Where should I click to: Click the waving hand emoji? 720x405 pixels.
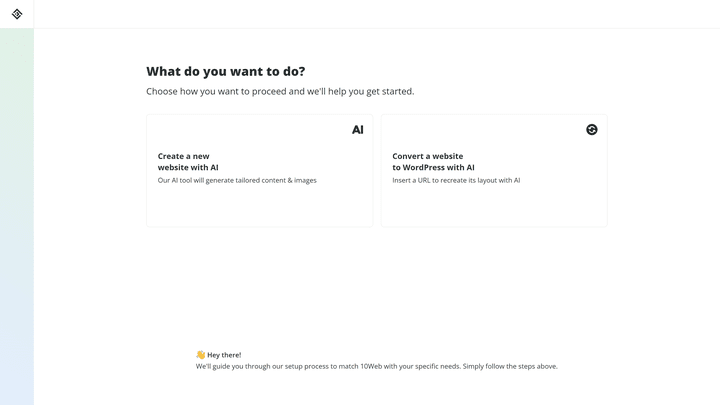pos(200,355)
